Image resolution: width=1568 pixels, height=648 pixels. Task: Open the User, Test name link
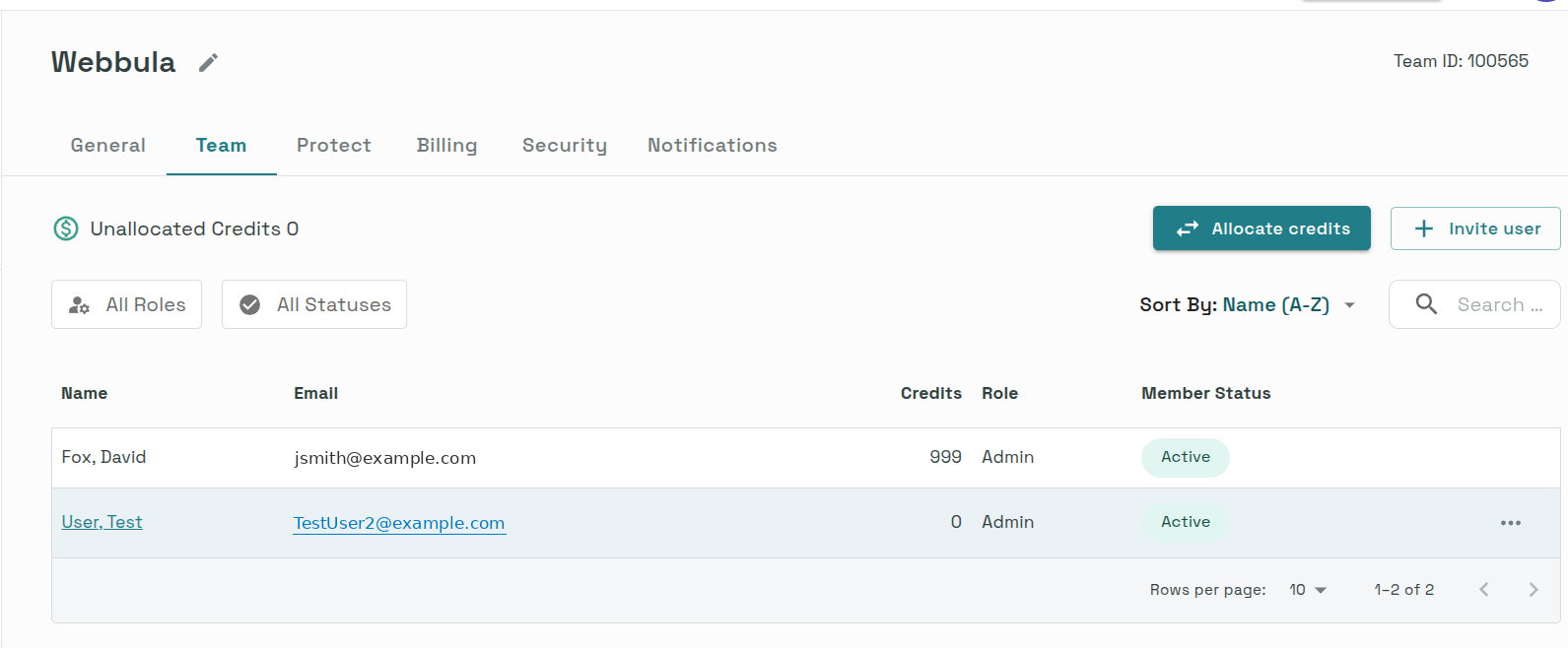click(102, 522)
